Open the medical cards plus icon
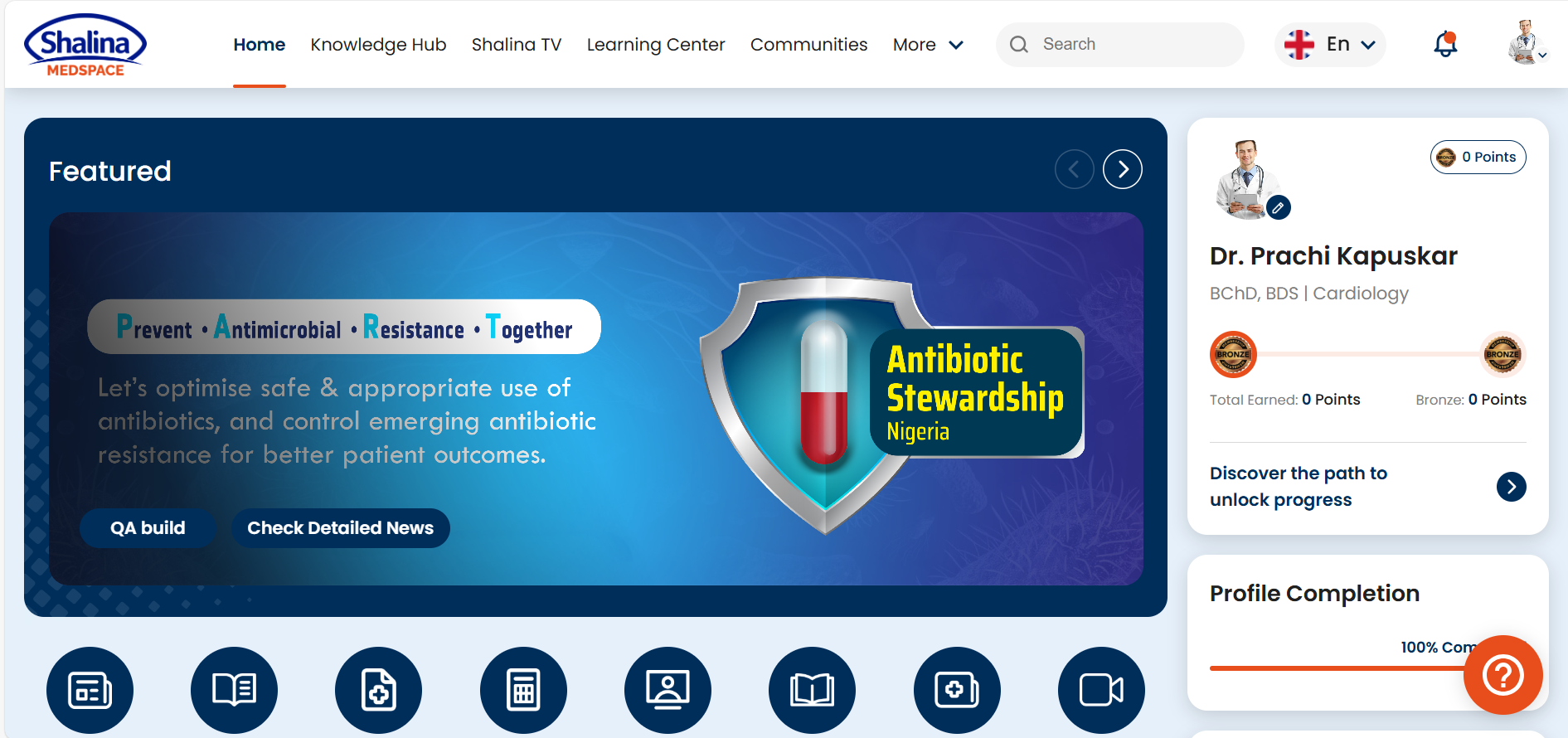The height and width of the screenshot is (738, 1568). (957, 690)
